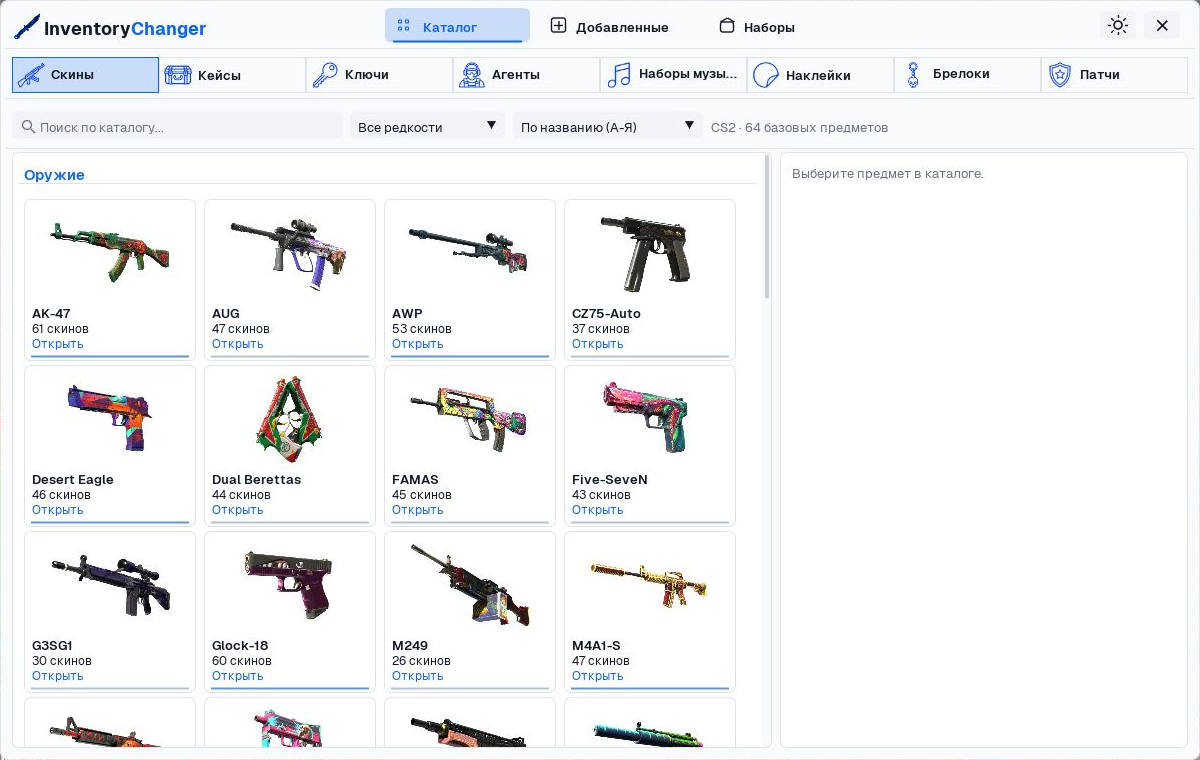Open the Патчи category
The width and height of the screenshot is (1200, 760).
(1114, 75)
